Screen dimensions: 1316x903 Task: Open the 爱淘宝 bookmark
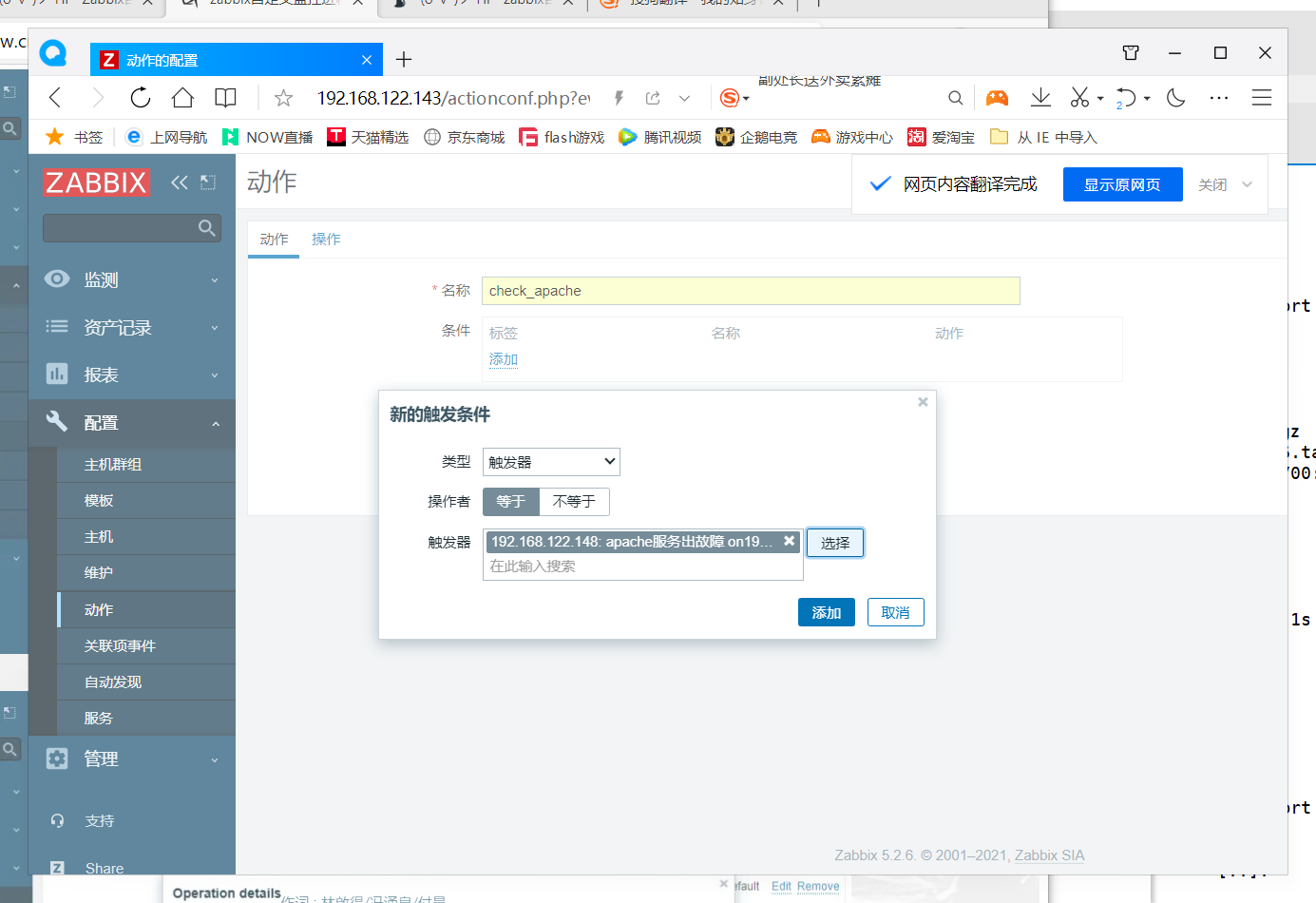(942, 137)
